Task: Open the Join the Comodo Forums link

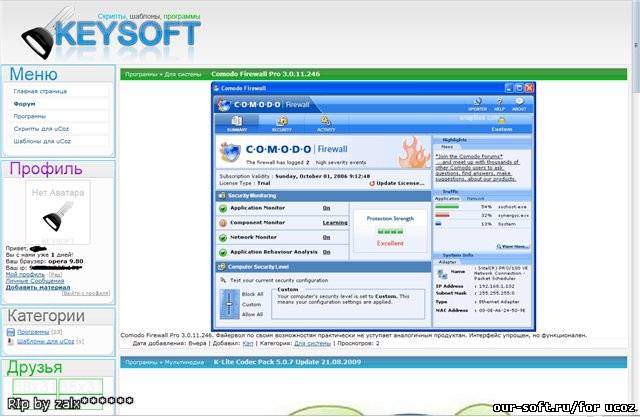Action: [469, 156]
